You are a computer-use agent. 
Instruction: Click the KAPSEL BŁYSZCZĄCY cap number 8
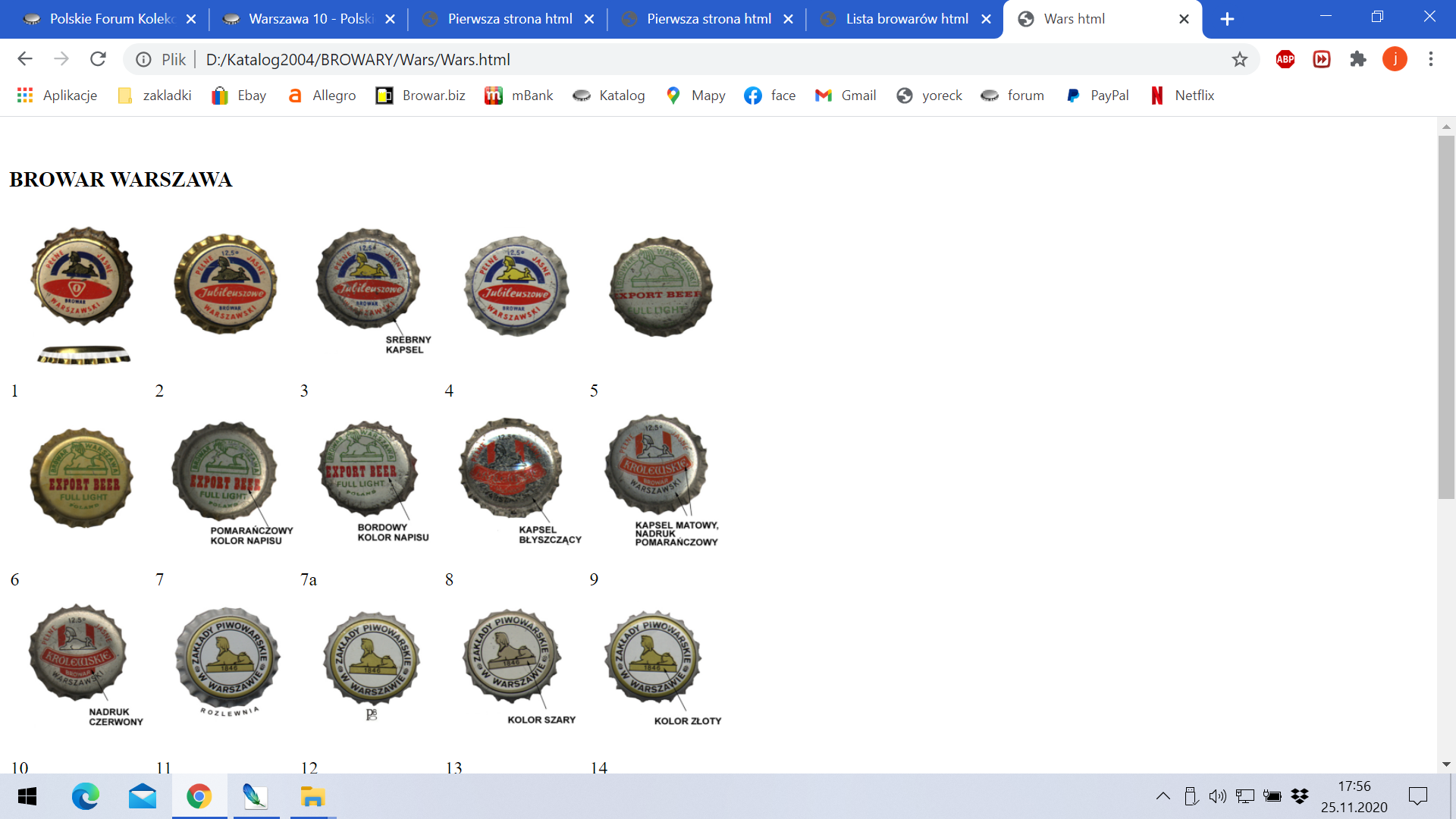[x=511, y=468]
